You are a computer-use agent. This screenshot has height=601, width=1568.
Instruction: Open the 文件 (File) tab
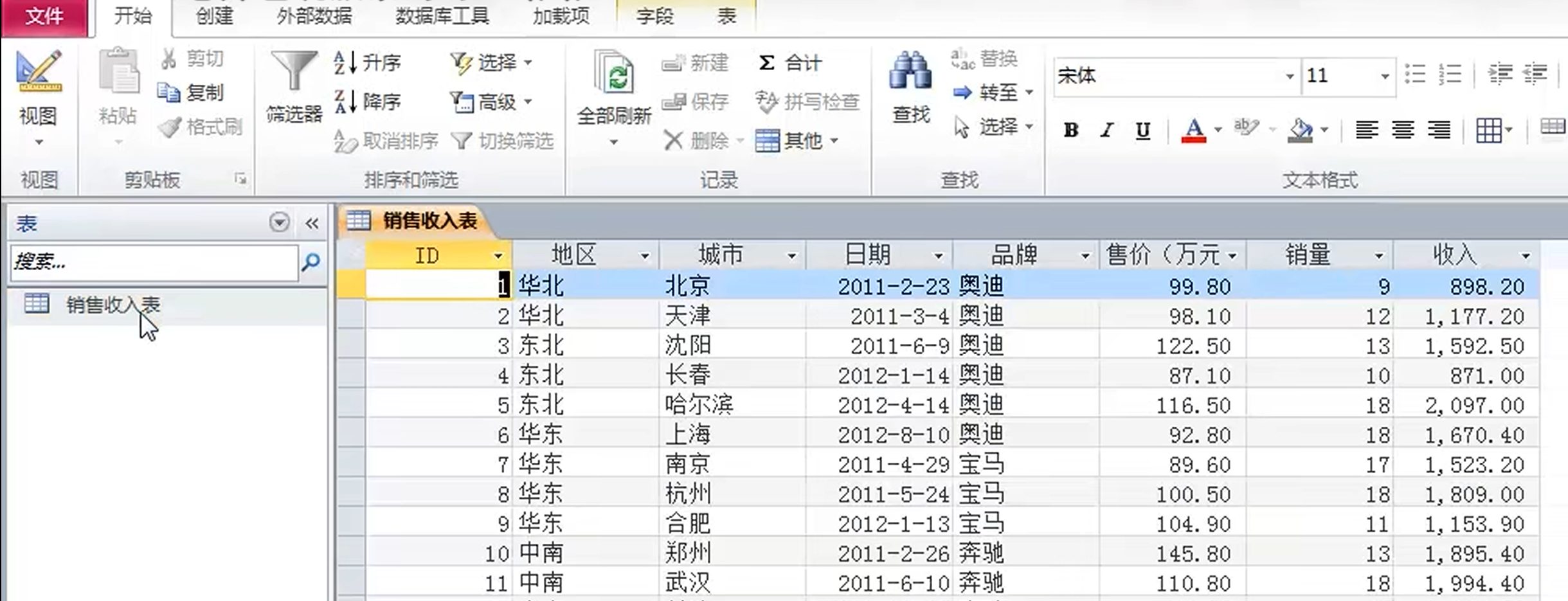tap(44, 17)
